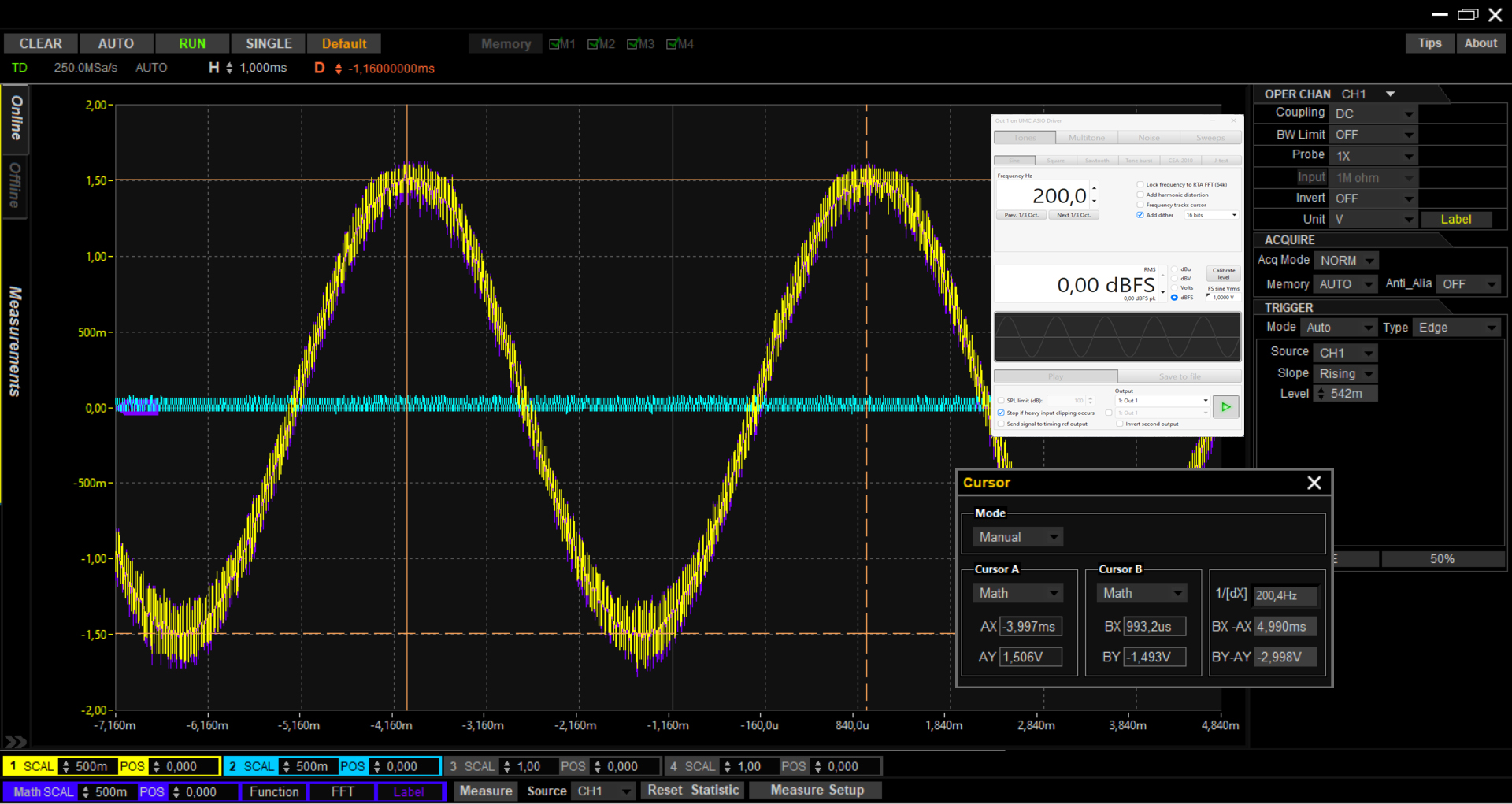1512x804 pixels.
Task: Click the Default button
Action: point(344,44)
